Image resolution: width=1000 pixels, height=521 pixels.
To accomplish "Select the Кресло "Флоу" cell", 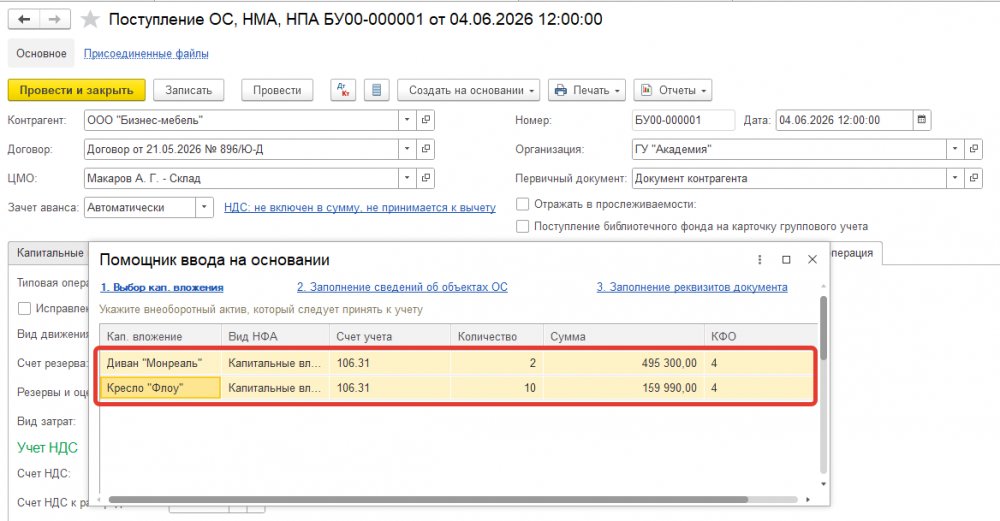I will tap(160, 388).
